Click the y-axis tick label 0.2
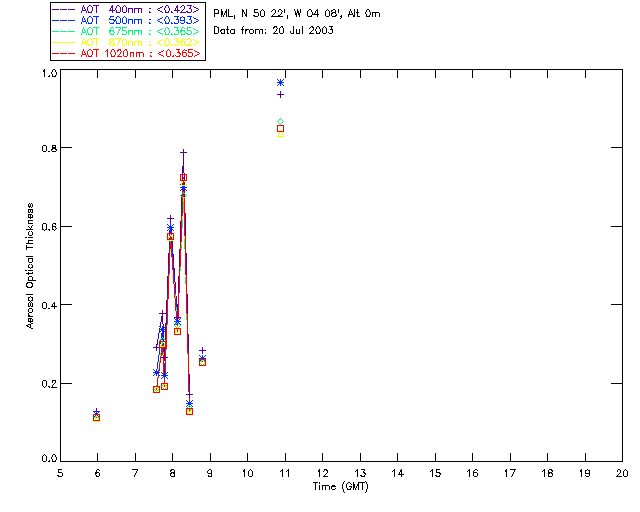 tap(49, 383)
